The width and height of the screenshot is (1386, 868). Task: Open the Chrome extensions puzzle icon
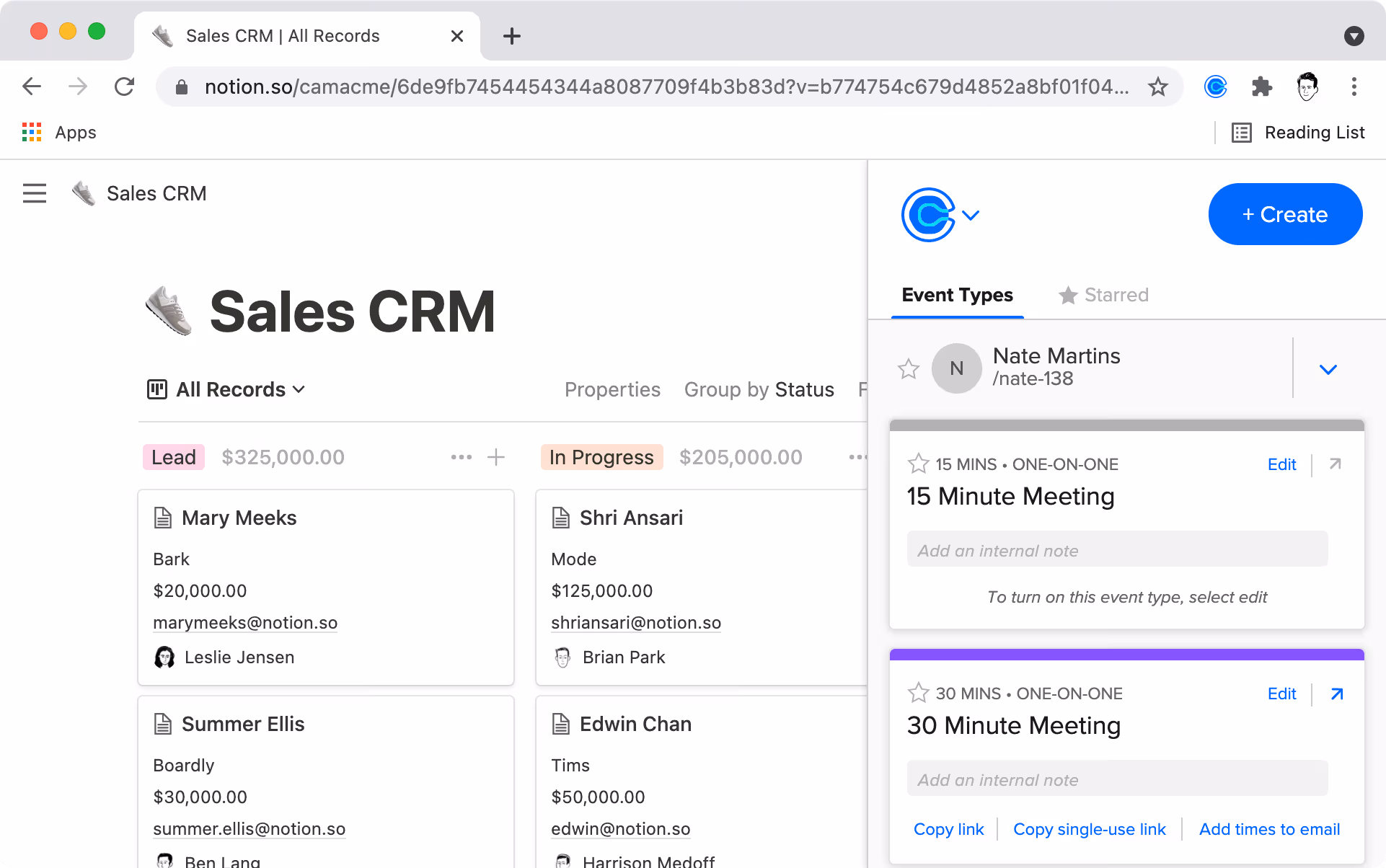coord(1261,87)
